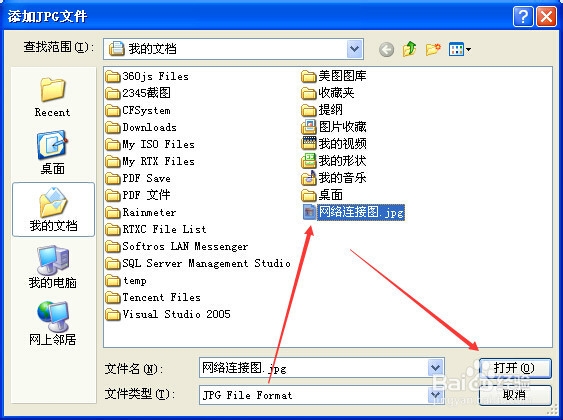Select the 美图图库 folder
This screenshot has height=420, width=563.
(x=334, y=76)
